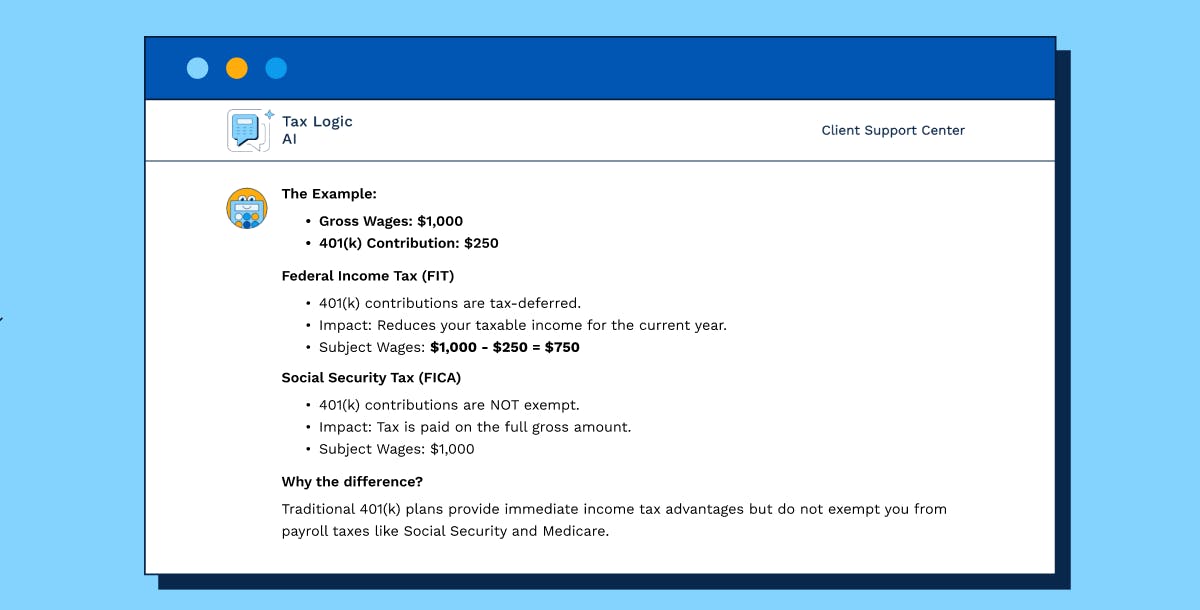The width and height of the screenshot is (1200, 610).
Task: Select "The Example:" heading
Action: pyautogui.click(x=329, y=193)
